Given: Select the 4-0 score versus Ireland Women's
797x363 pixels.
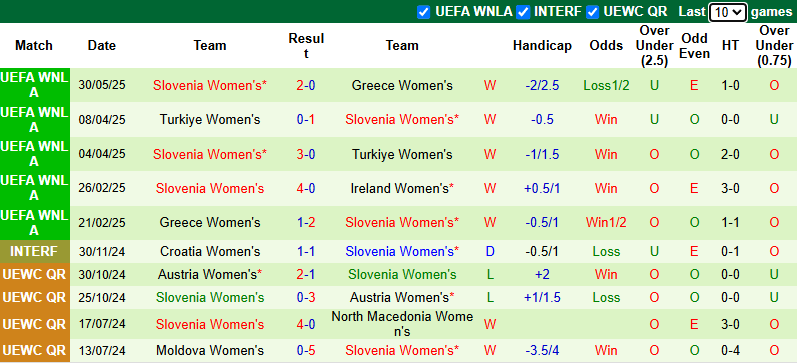Looking at the screenshot, I should coord(306,189).
